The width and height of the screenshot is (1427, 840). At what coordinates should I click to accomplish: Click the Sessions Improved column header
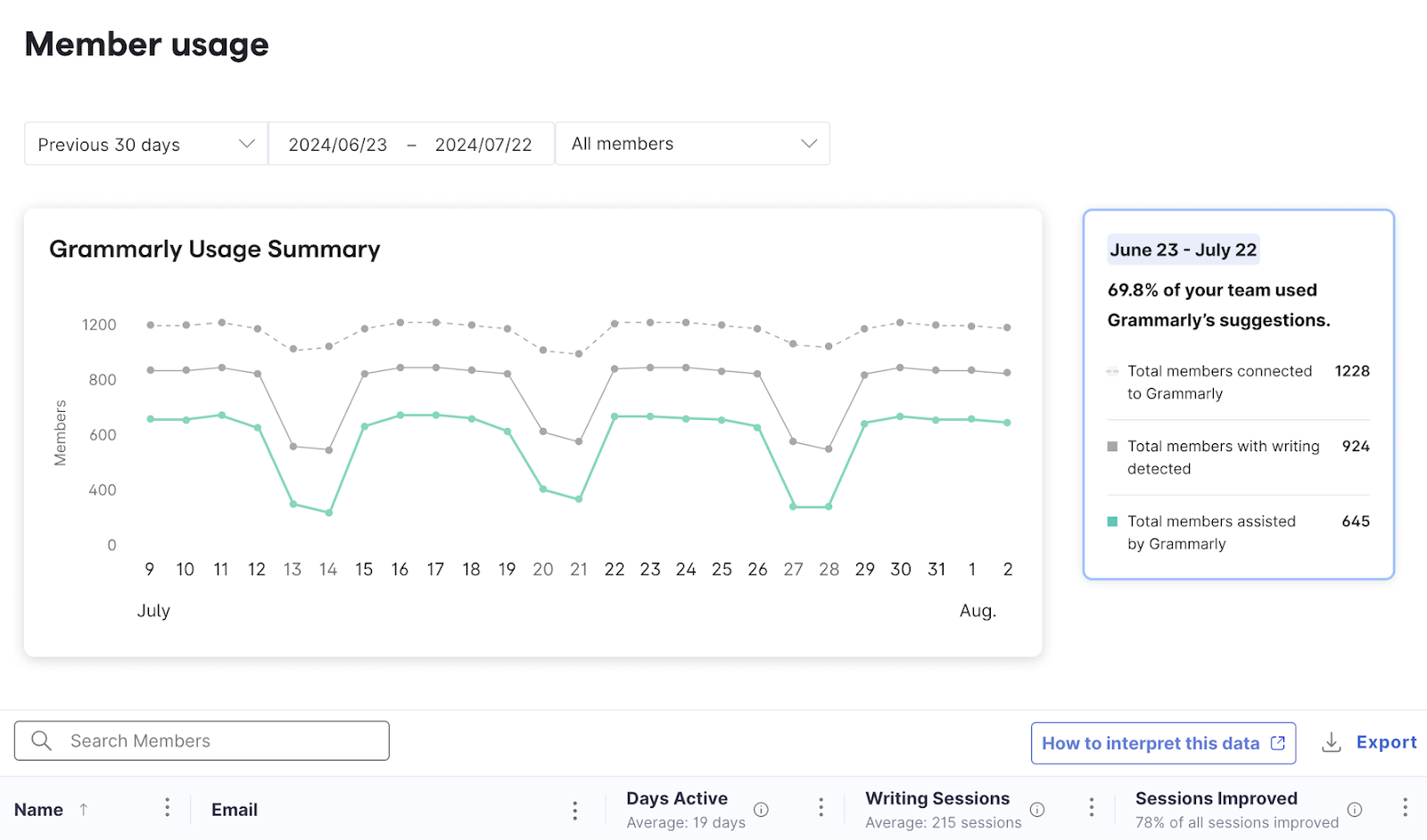[x=1217, y=799]
